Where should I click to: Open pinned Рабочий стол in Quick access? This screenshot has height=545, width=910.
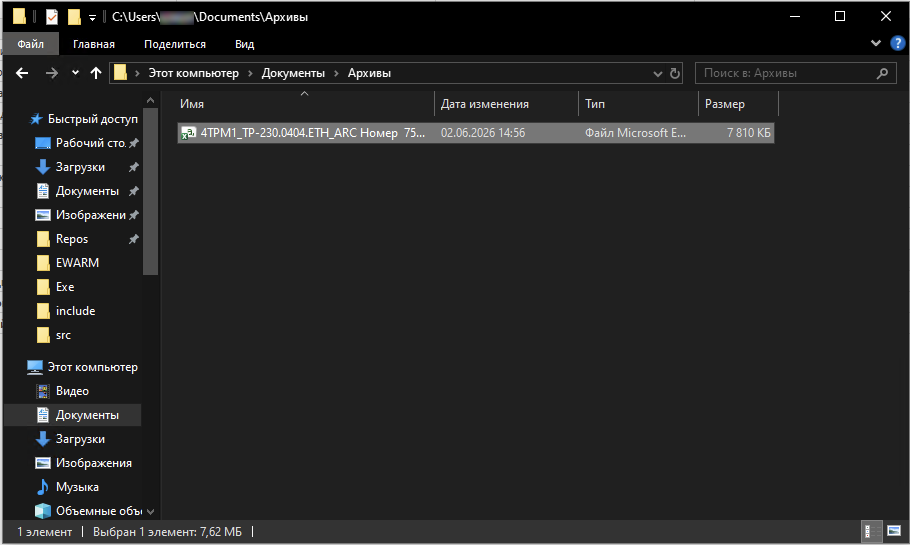(90, 143)
